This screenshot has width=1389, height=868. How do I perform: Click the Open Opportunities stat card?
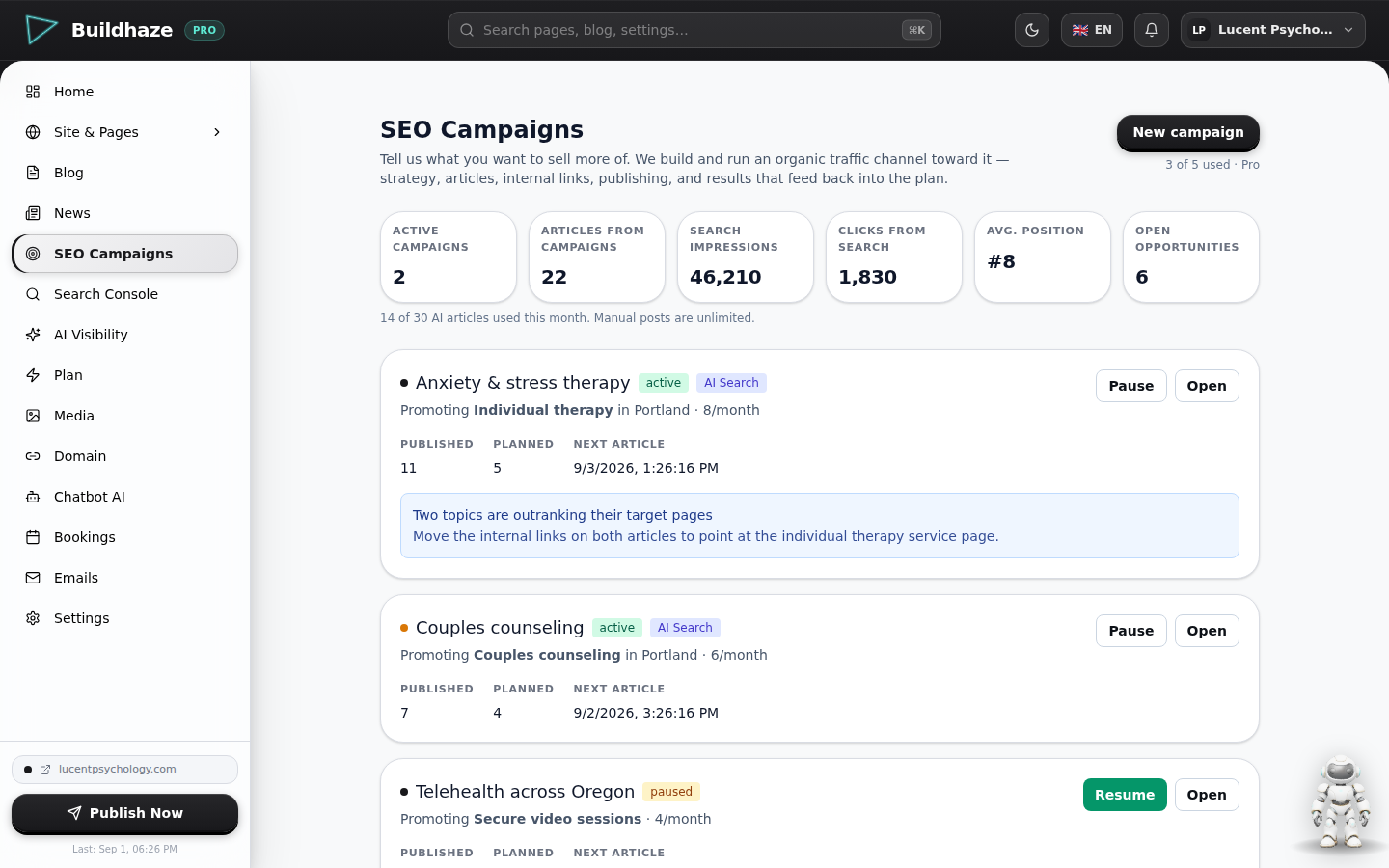[1191, 258]
